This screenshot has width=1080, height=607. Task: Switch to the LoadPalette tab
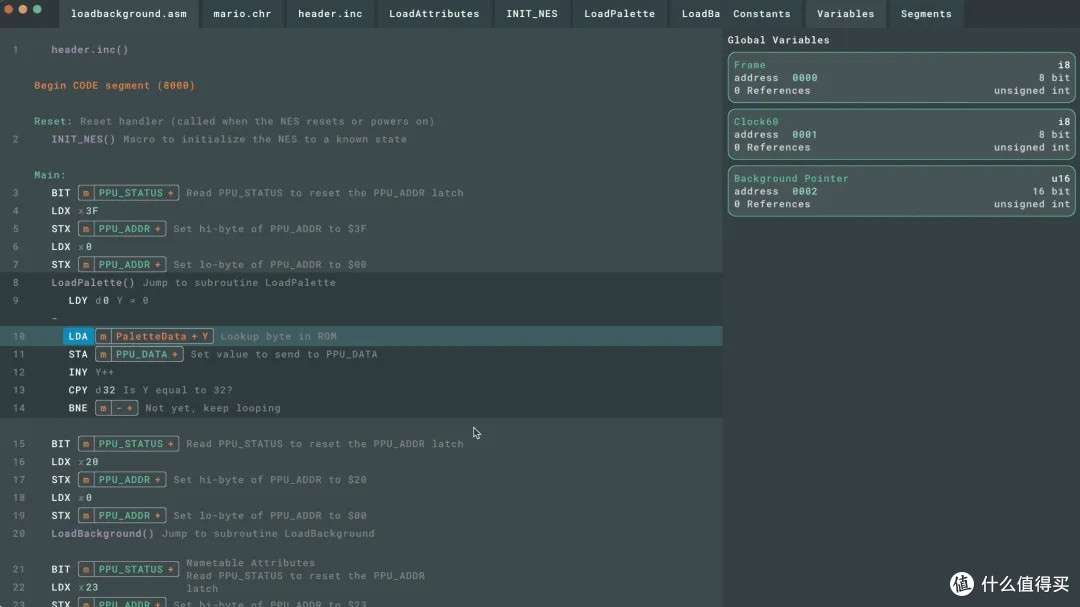619,14
